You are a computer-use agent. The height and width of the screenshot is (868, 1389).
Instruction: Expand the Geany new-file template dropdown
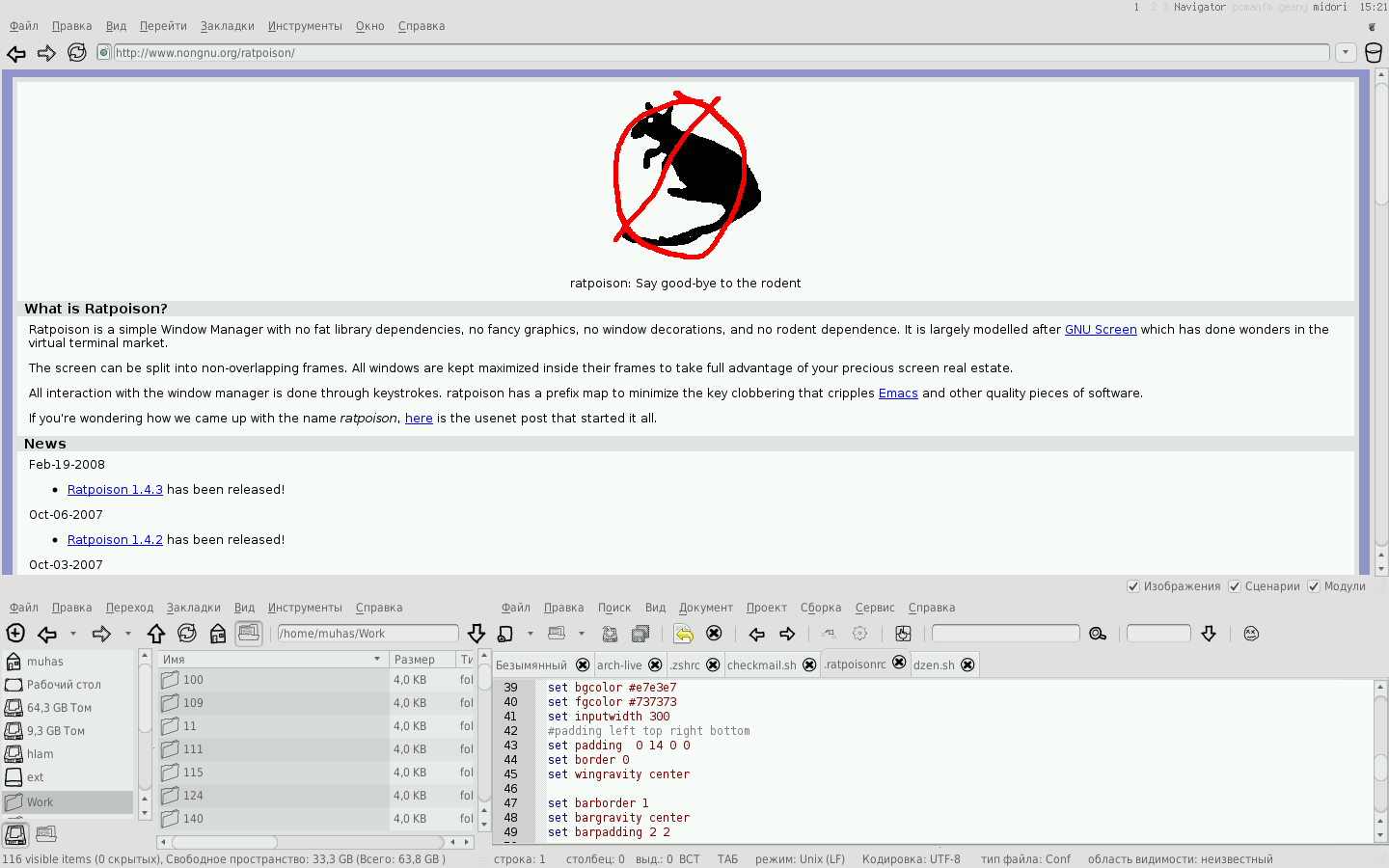pyautogui.click(x=530, y=634)
